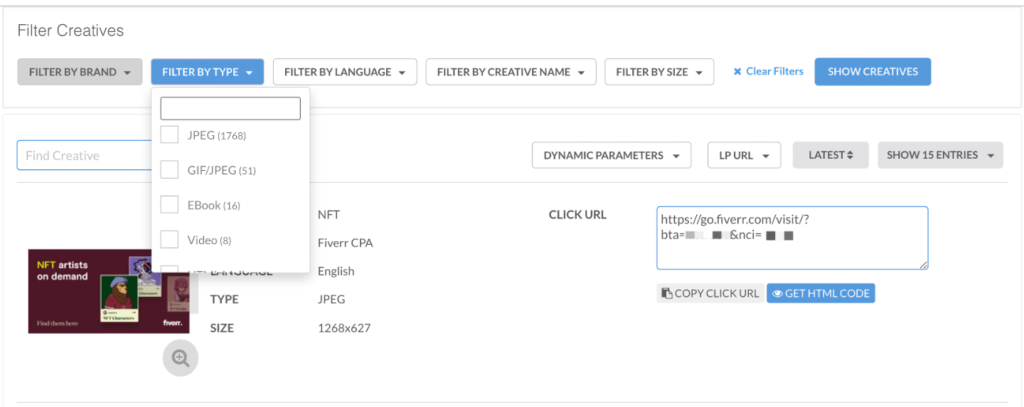
Task: Enable the EBook (16) checkbox
Action: [170, 205]
